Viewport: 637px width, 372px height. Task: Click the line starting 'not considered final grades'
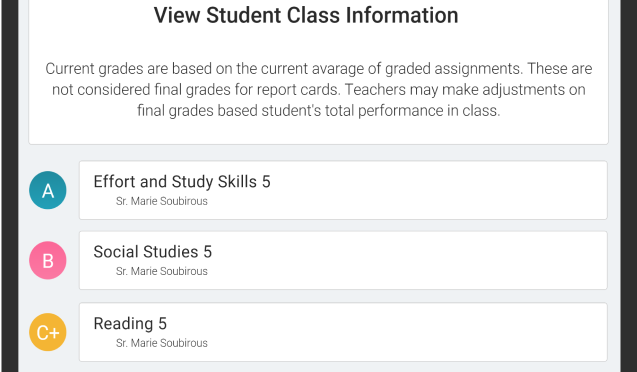pyautogui.click(x=318, y=89)
